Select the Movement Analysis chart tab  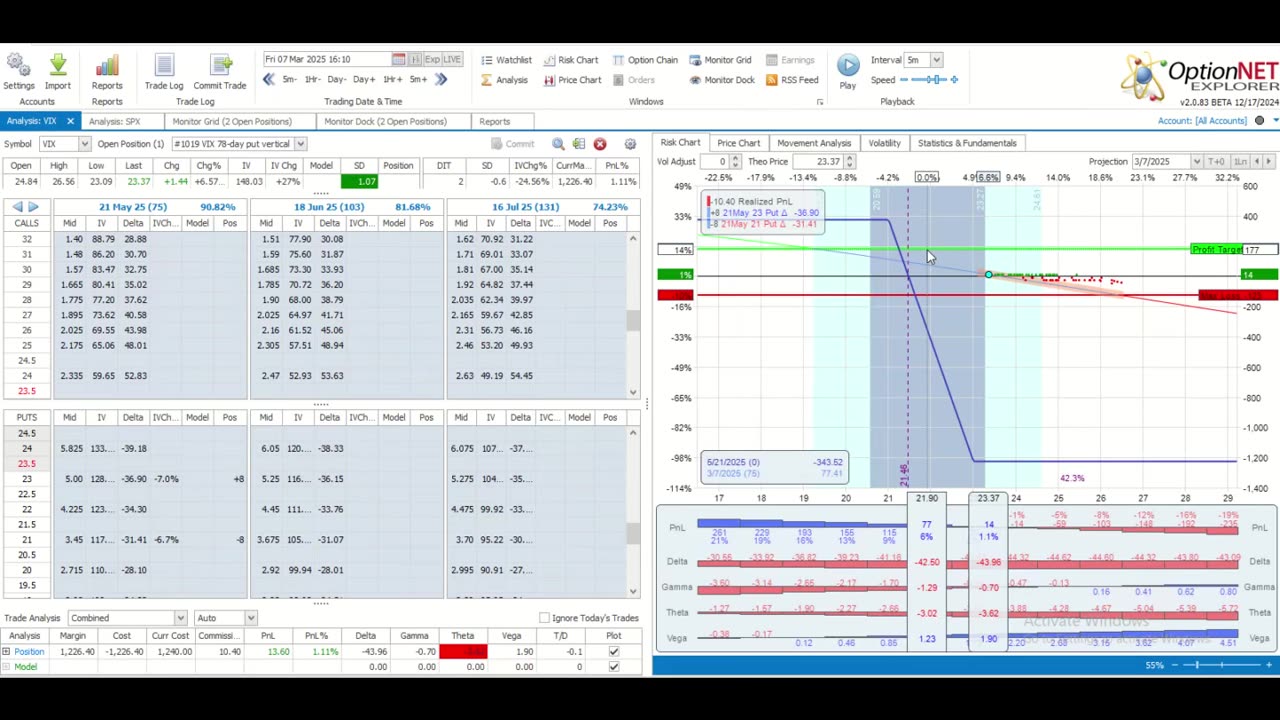[814, 143]
